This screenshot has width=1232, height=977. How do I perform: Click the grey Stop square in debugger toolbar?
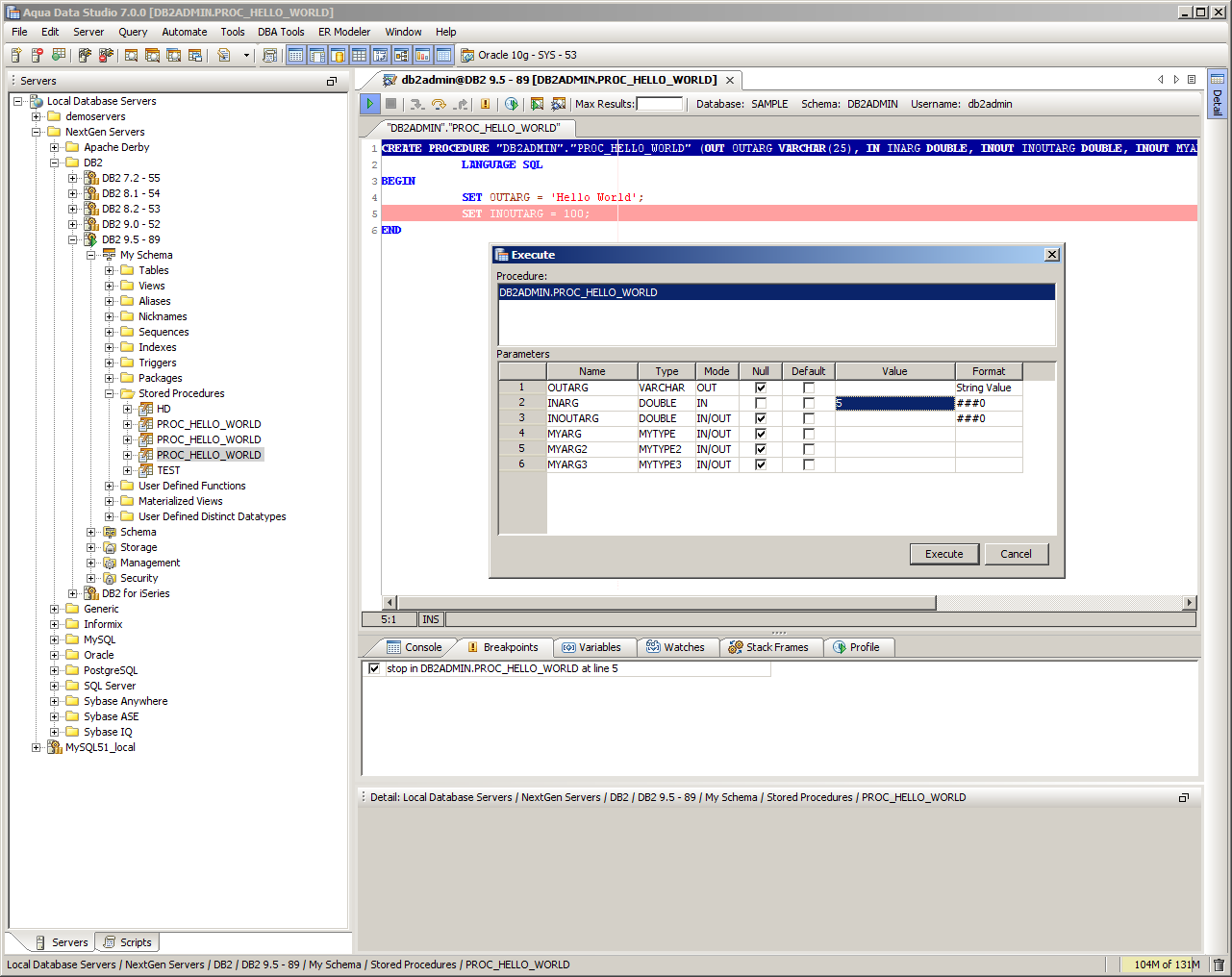coord(390,104)
